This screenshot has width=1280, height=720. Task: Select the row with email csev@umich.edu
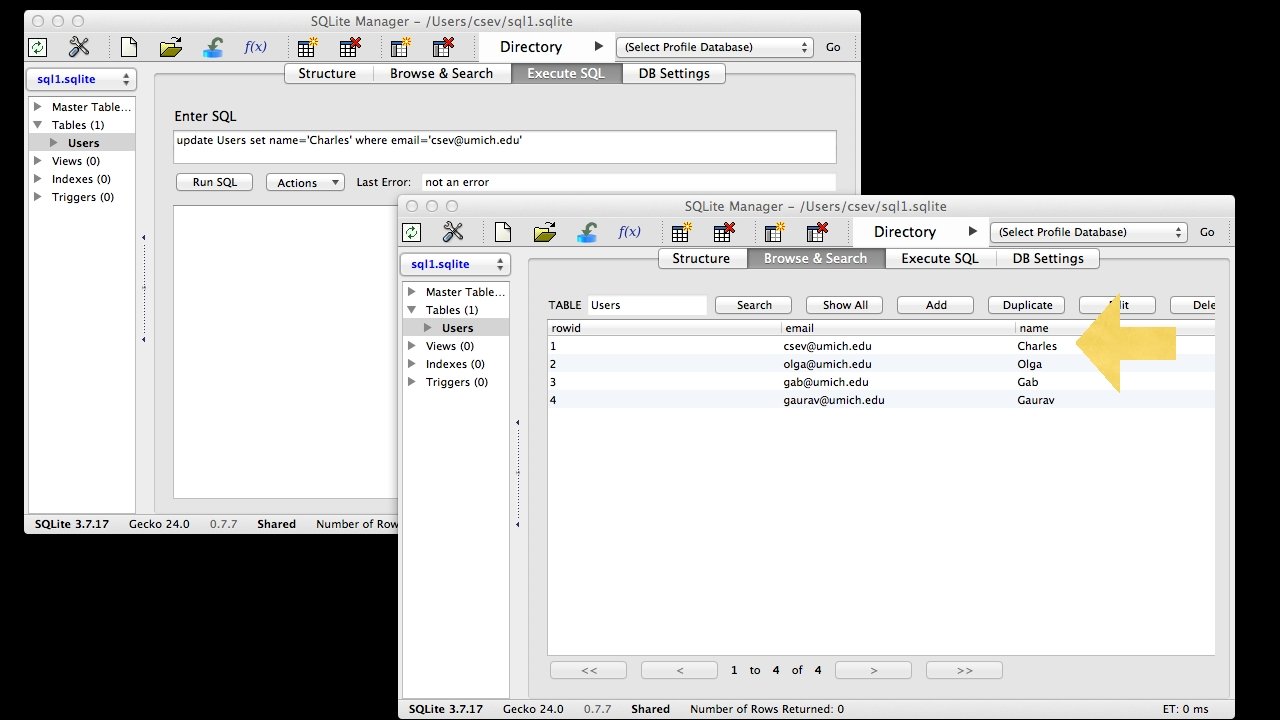(881, 346)
